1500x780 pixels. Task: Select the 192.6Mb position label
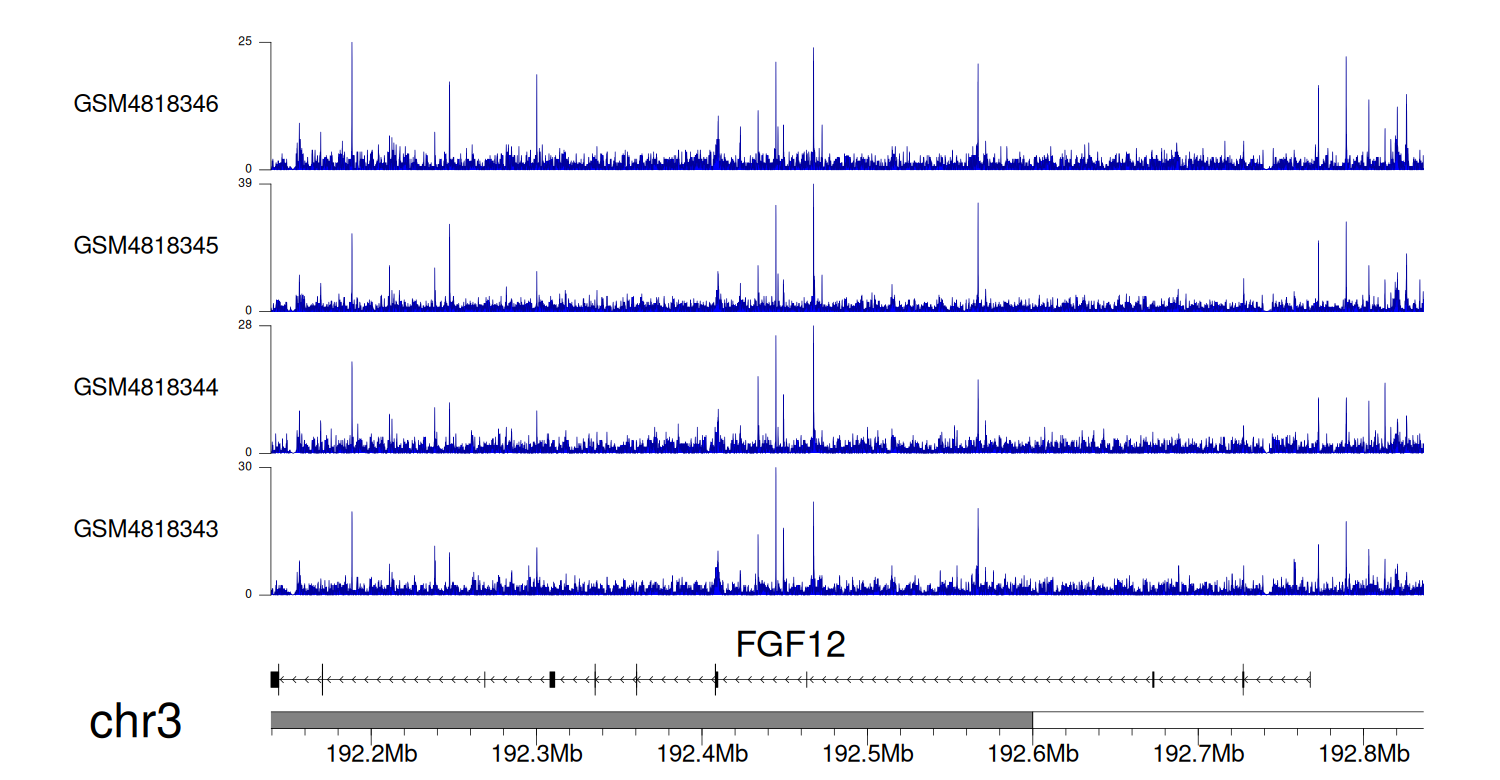[1032, 753]
